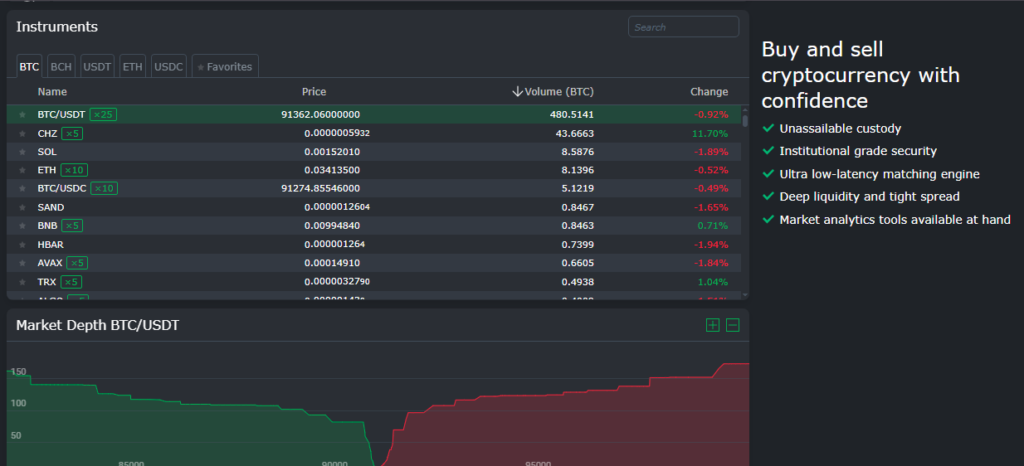Zoom in the Market Depth chart

[712, 325]
